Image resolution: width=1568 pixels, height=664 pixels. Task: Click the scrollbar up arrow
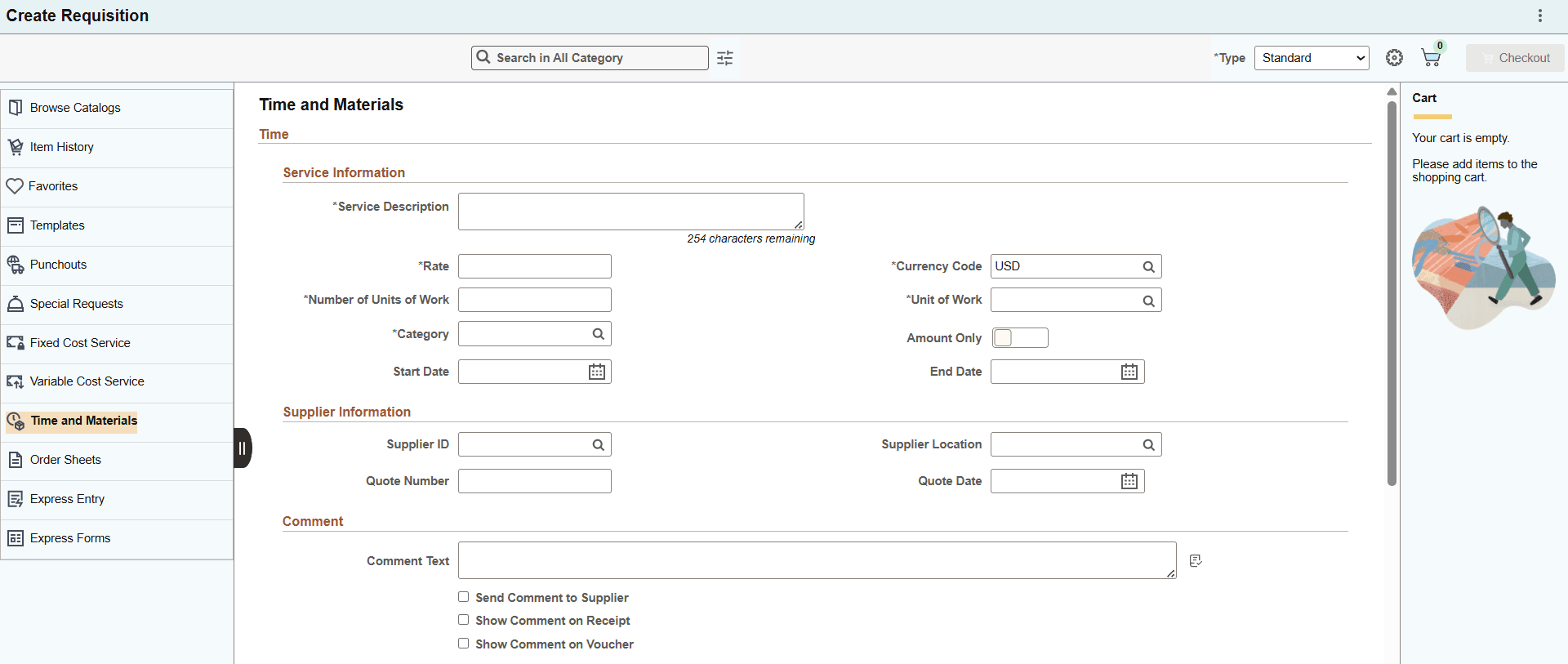tap(1392, 91)
